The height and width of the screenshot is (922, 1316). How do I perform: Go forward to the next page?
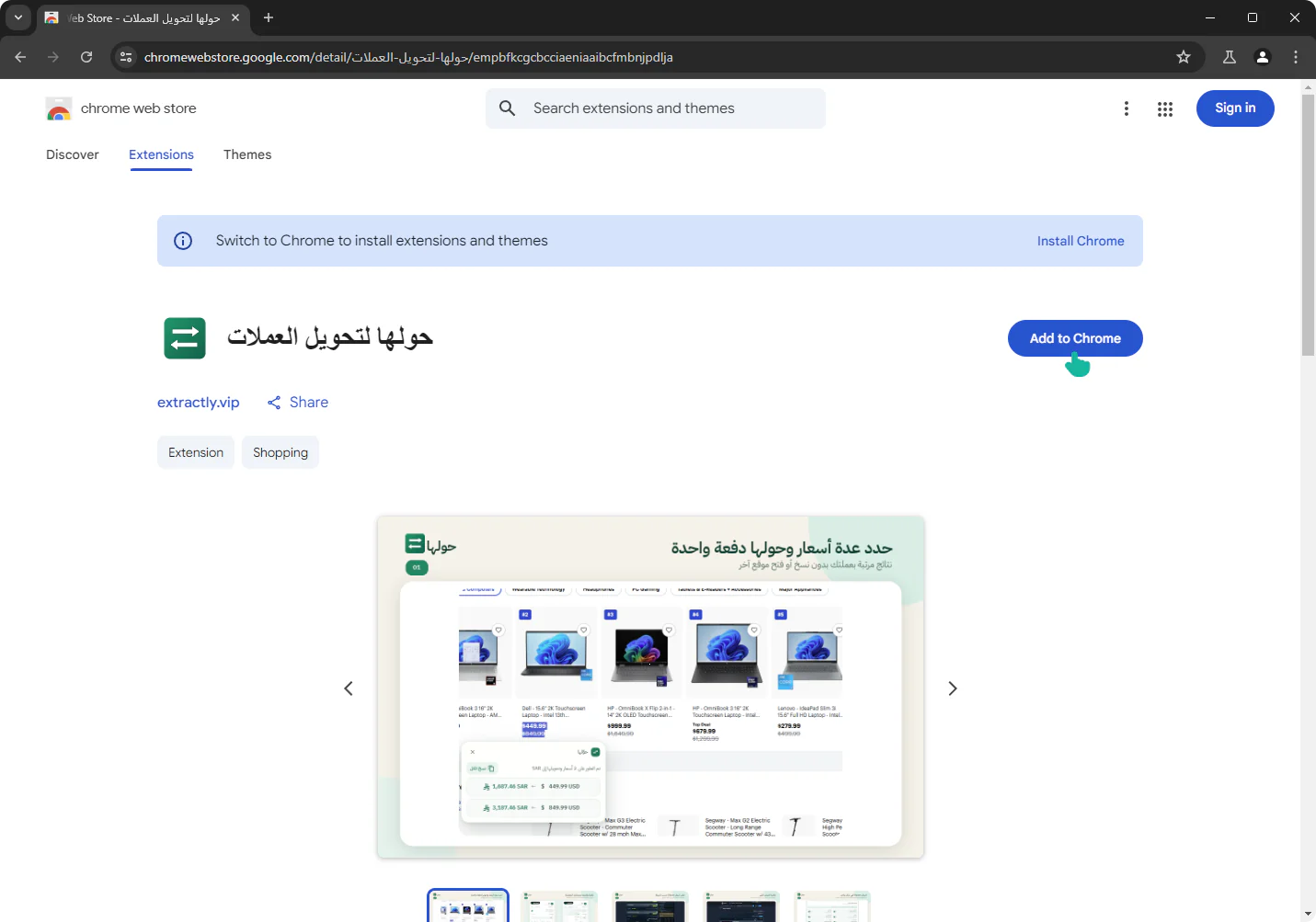pos(53,57)
